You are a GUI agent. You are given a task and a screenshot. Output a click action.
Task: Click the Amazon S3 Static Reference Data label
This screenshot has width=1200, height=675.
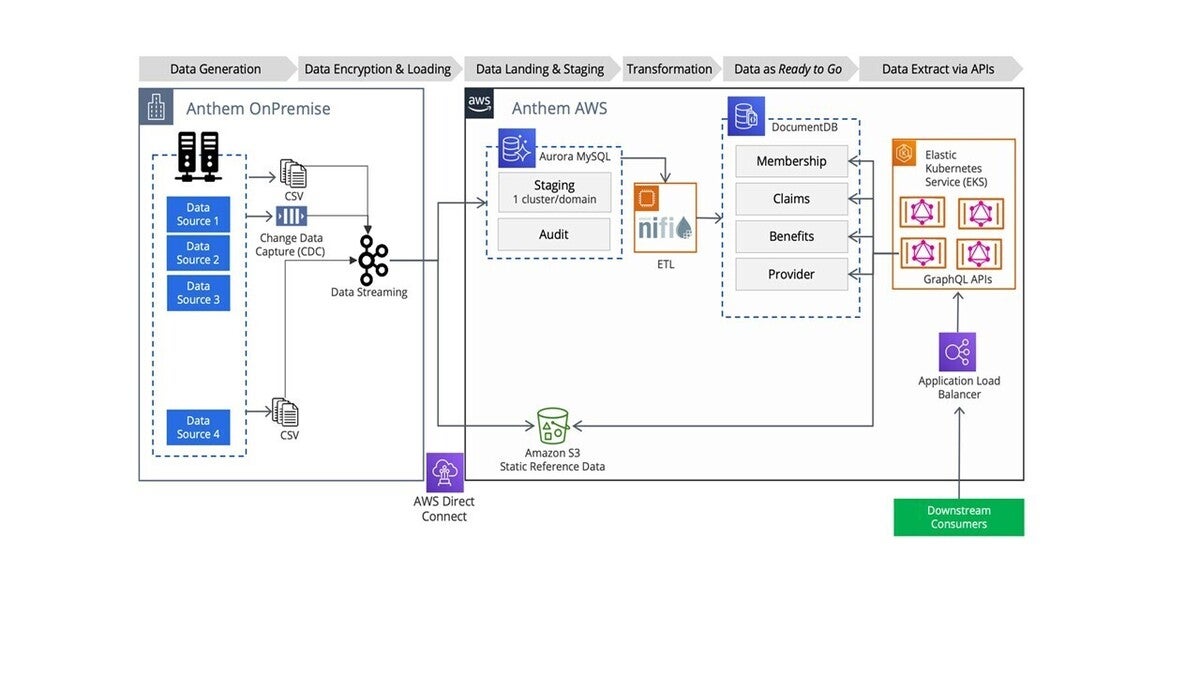pyautogui.click(x=552, y=460)
